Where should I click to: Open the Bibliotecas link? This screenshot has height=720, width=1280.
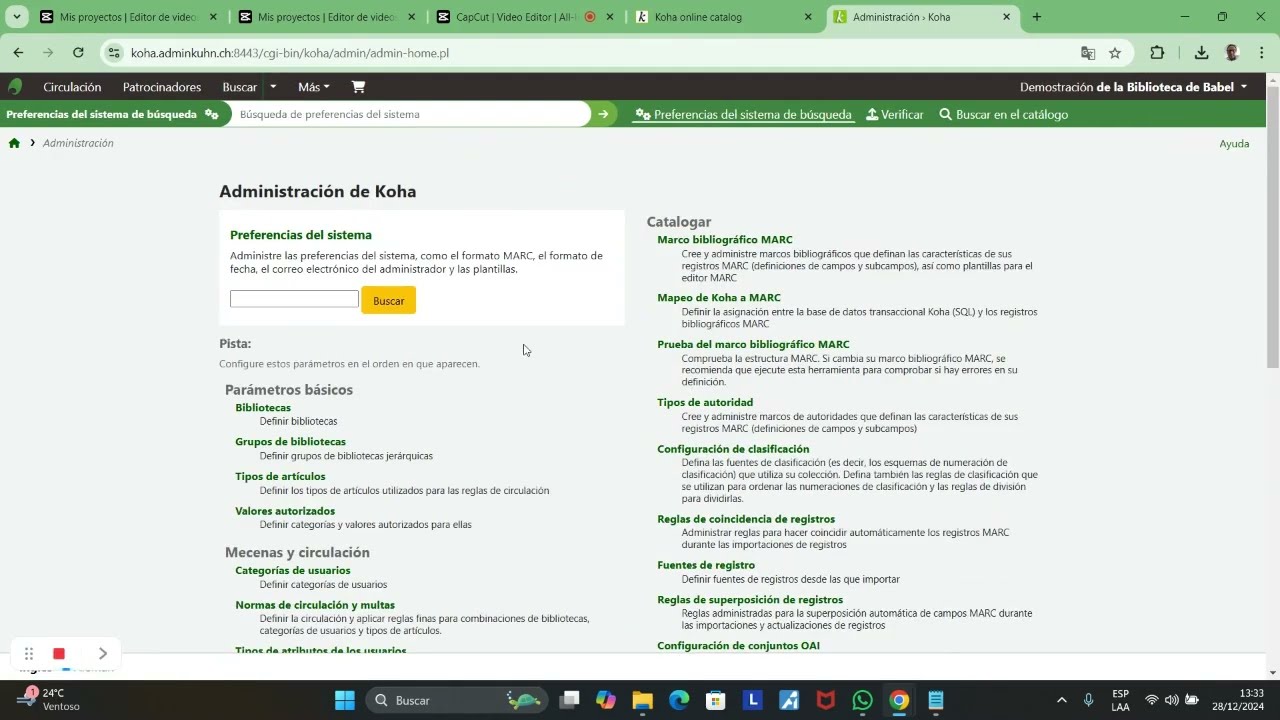[263, 408]
